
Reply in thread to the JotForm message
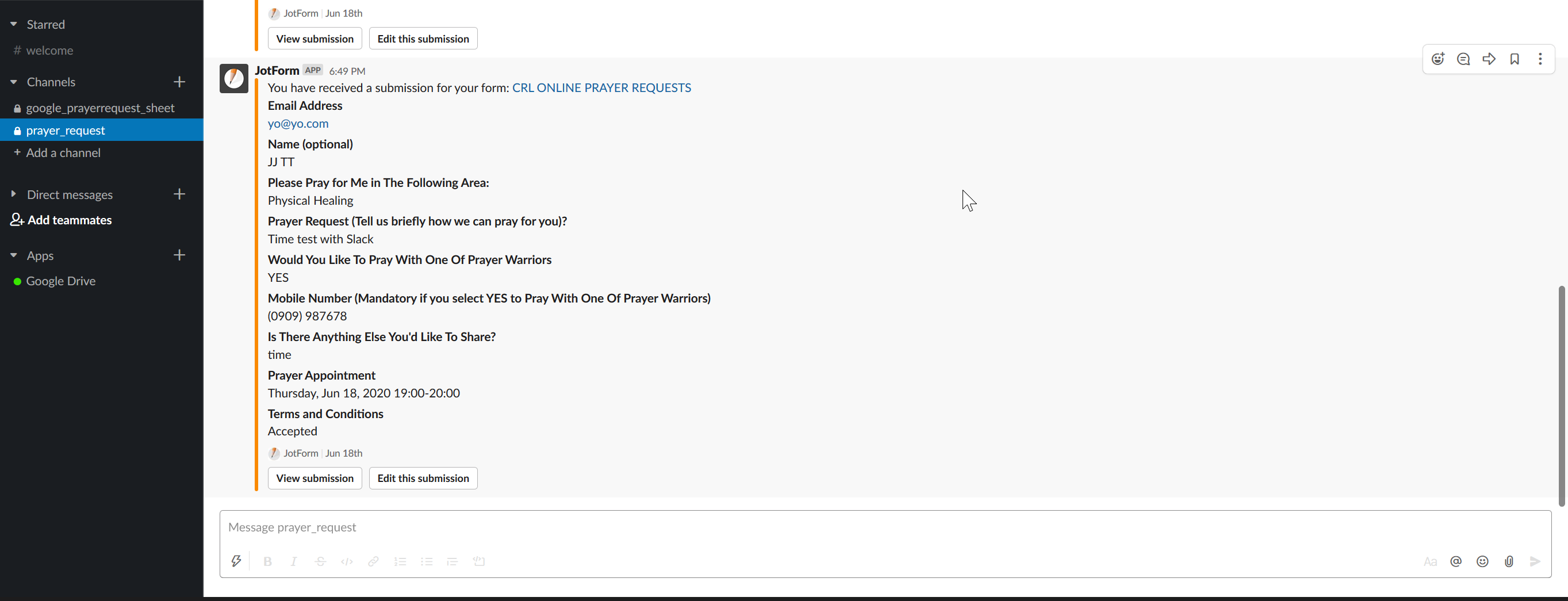pos(1463,59)
